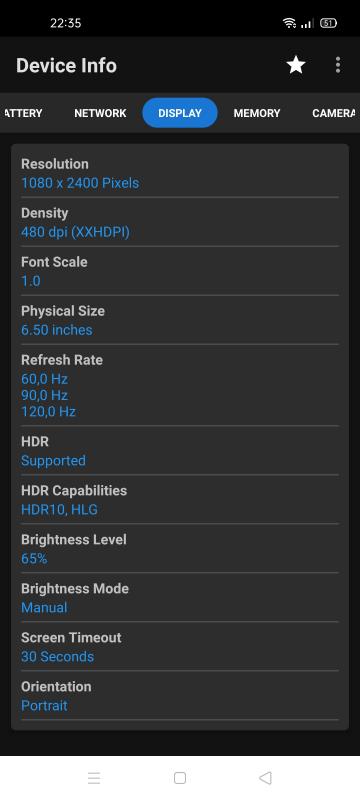Tap the Density 480 dpi row
This screenshot has height=800, width=360.
pyautogui.click(x=179, y=222)
